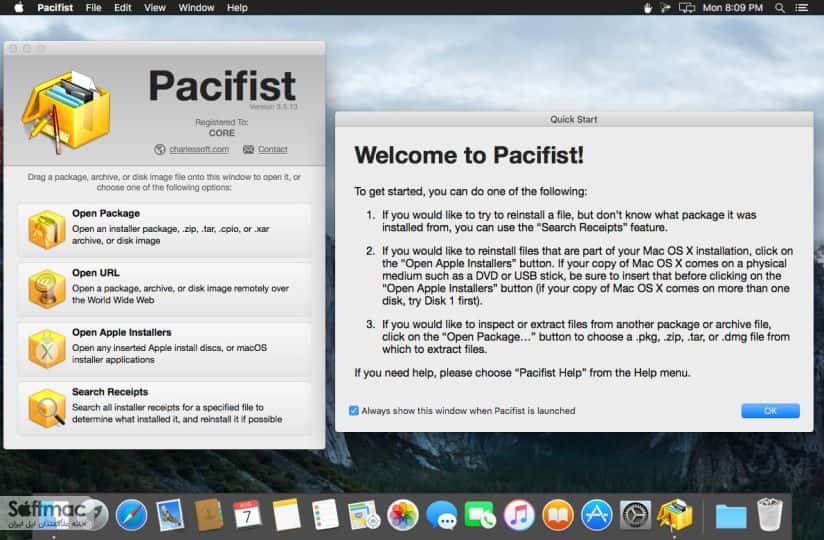Image resolution: width=824 pixels, height=540 pixels.
Task: Open the Window menu
Action: [x=196, y=8]
